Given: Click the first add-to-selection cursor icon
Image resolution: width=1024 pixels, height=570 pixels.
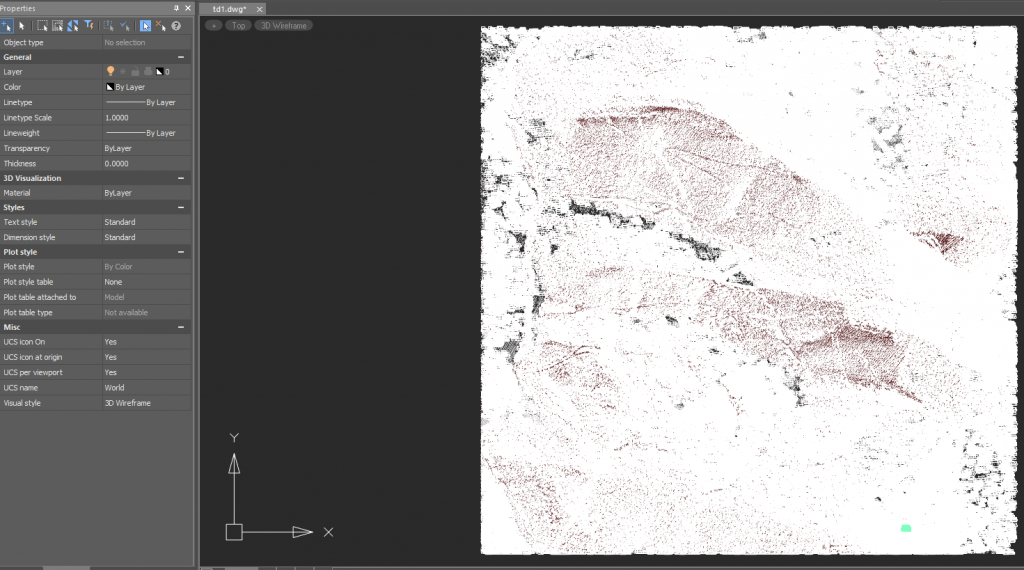Looking at the screenshot, I should [x=7, y=26].
